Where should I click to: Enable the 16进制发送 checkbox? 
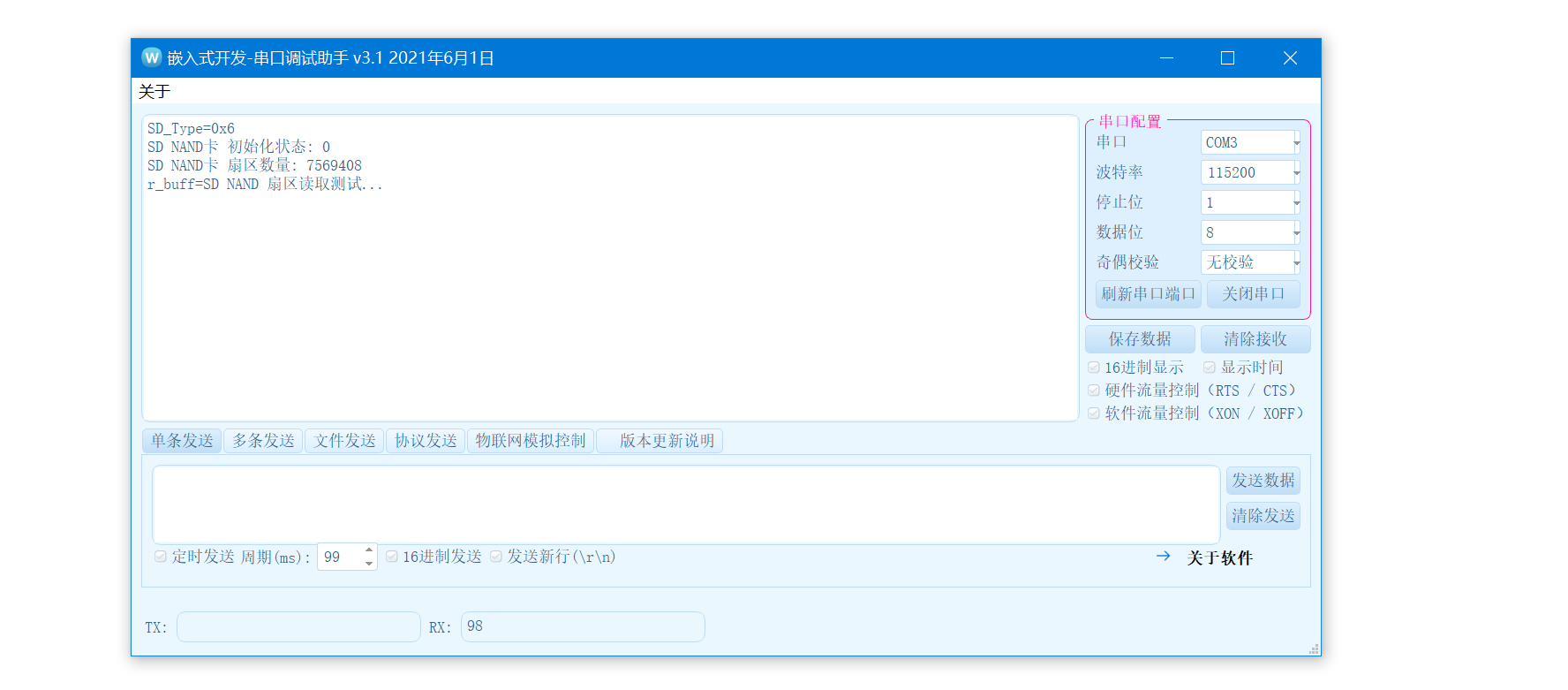click(392, 557)
